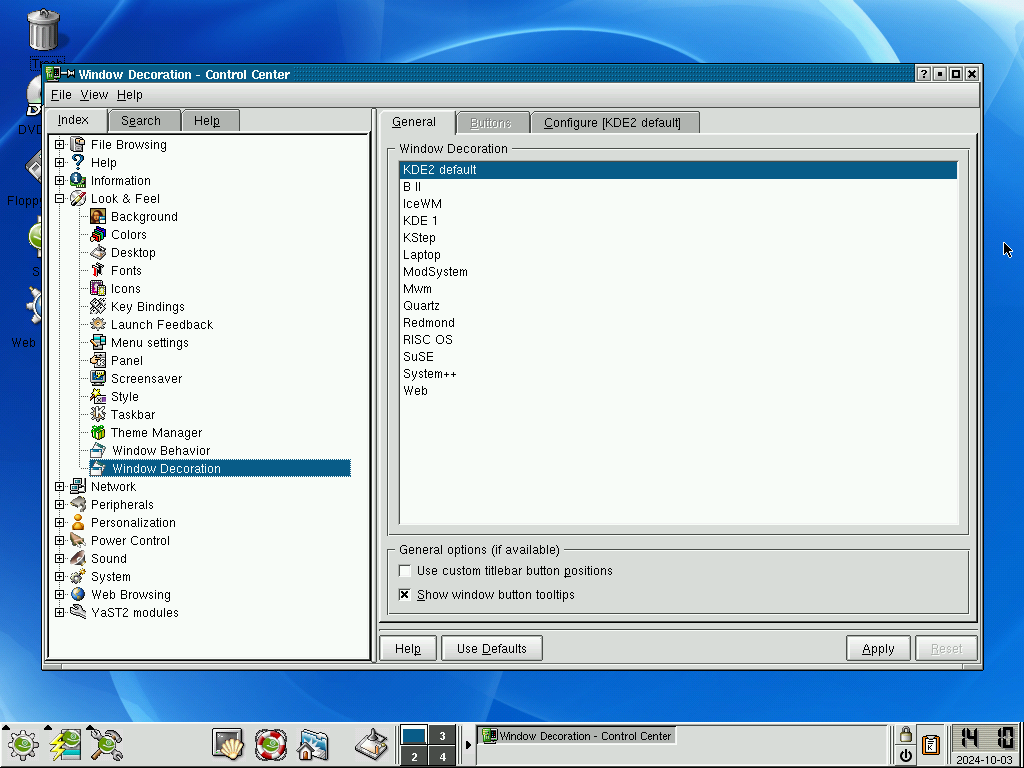Switch to virtual desktop 3 in pager
The height and width of the screenshot is (768, 1024).
[442, 736]
